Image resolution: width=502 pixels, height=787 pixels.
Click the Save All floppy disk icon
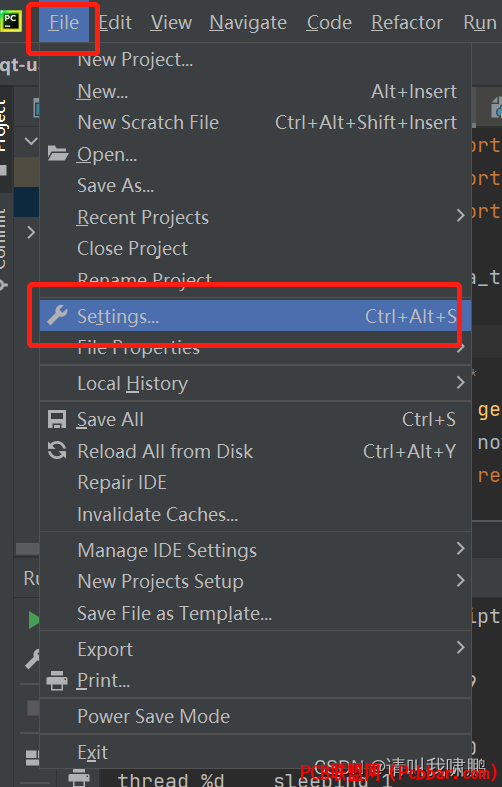pyautogui.click(x=57, y=419)
